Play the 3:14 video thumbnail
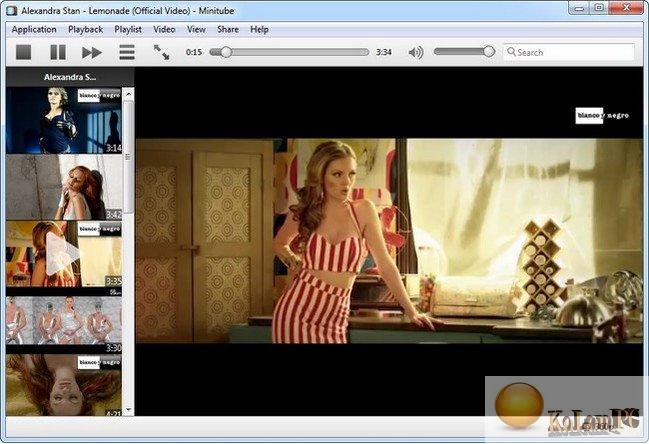The image size is (649, 444). (x=64, y=120)
